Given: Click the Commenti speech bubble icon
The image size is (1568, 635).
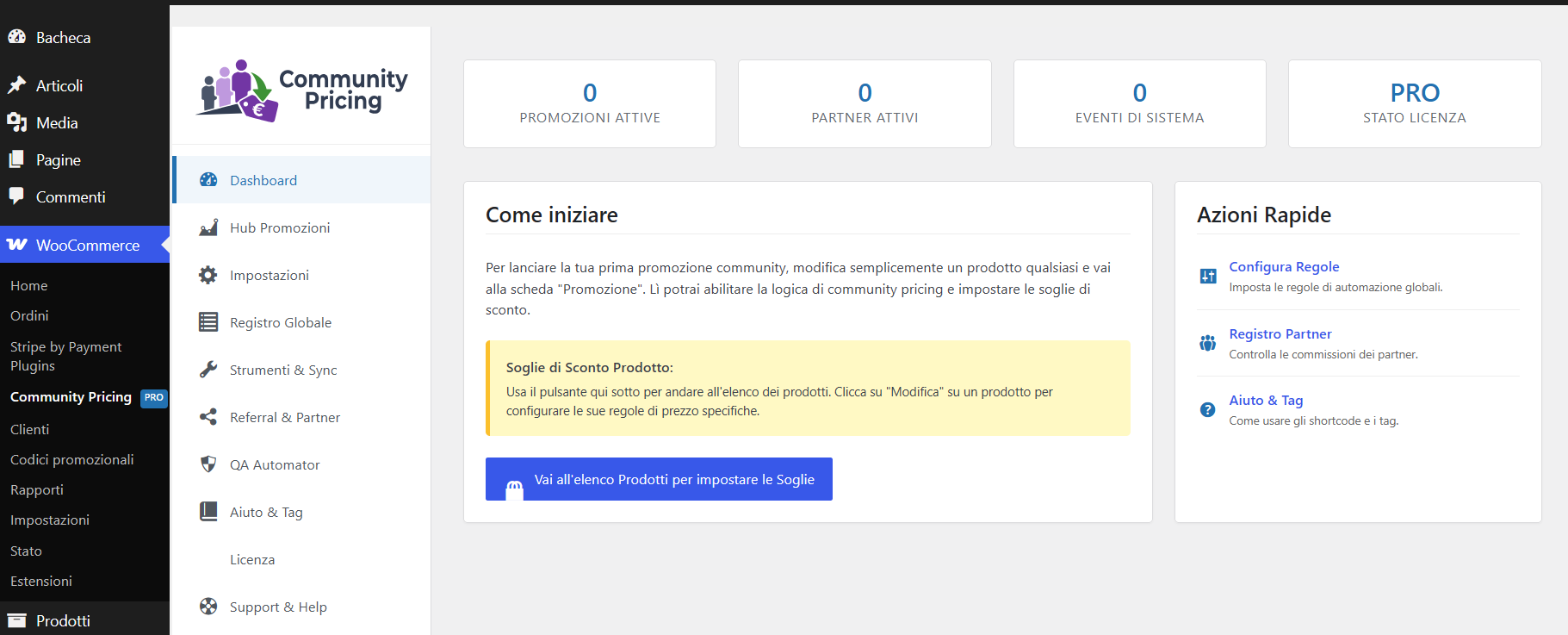Looking at the screenshot, I should 16,196.
